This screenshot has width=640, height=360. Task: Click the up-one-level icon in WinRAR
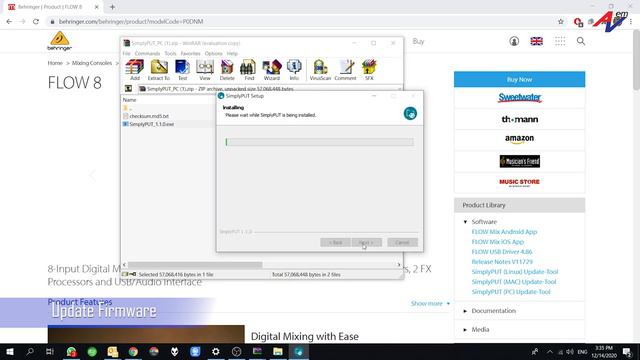(128, 89)
